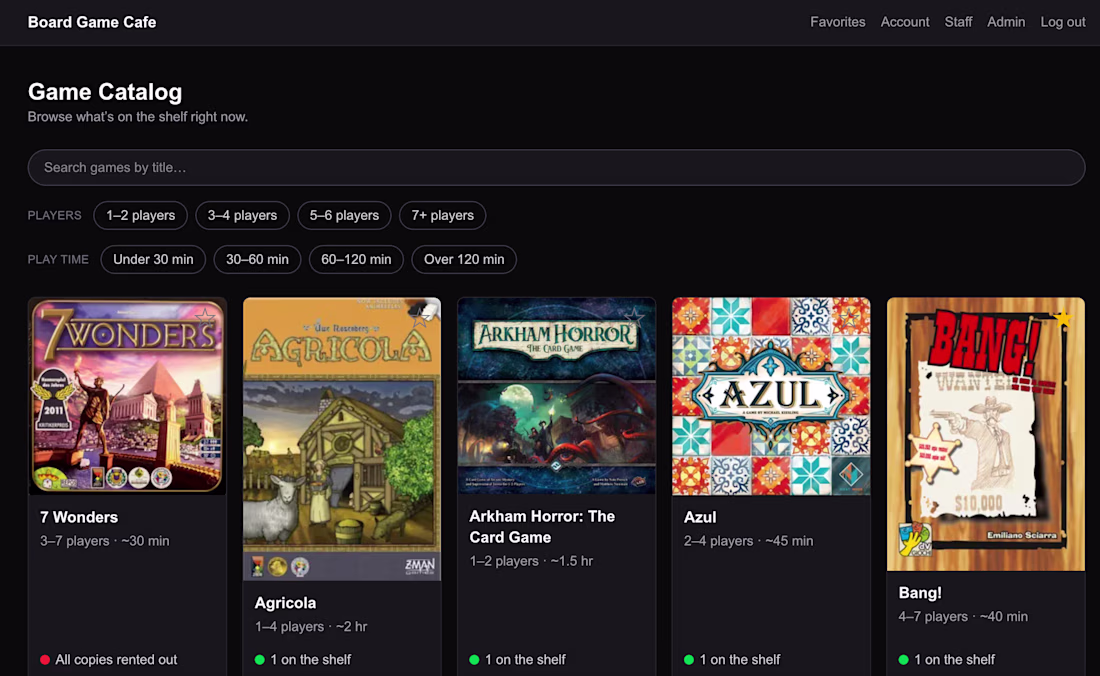This screenshot has height=676, width=1100.
Task: Open the Azul game title
Action: (700, 518)
